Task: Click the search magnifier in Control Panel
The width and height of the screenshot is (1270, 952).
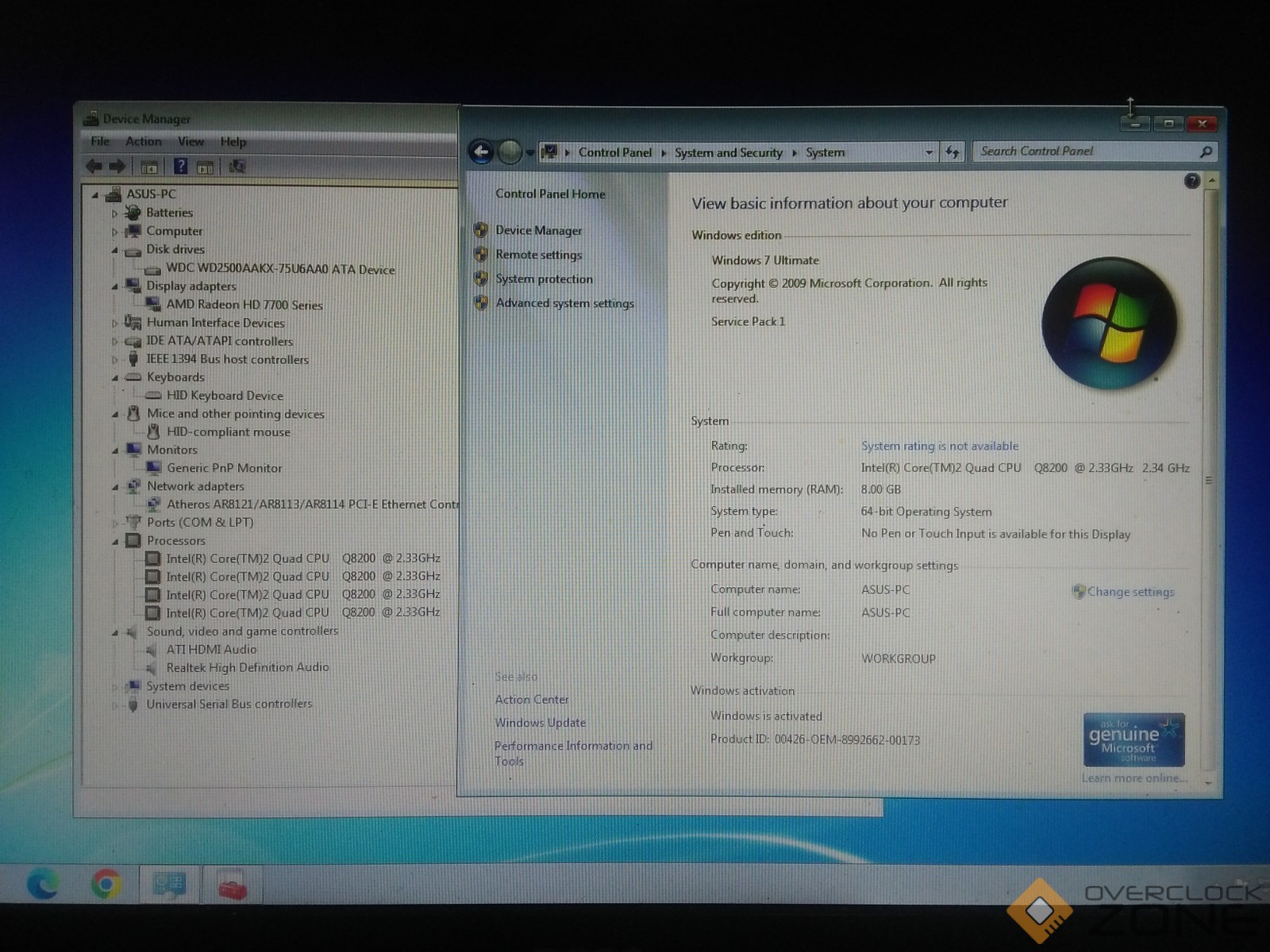Action: coord(1206,152)
